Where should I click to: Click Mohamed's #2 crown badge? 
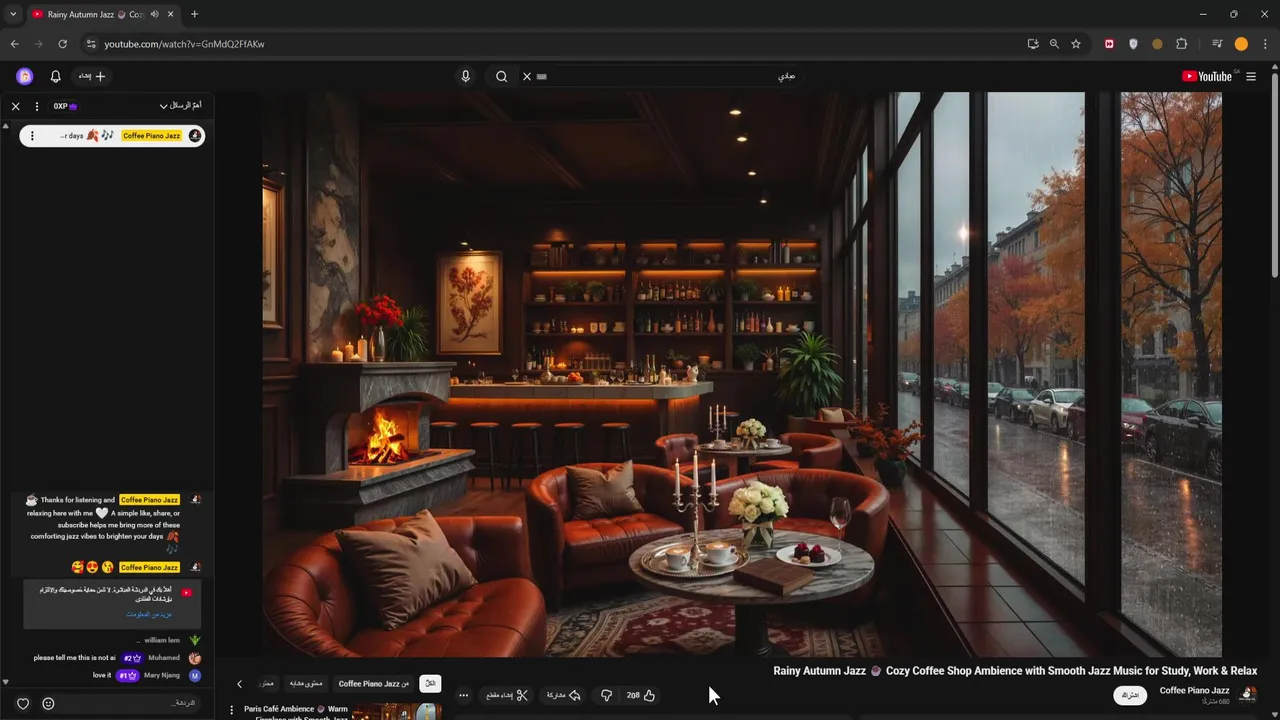(131, 658)
